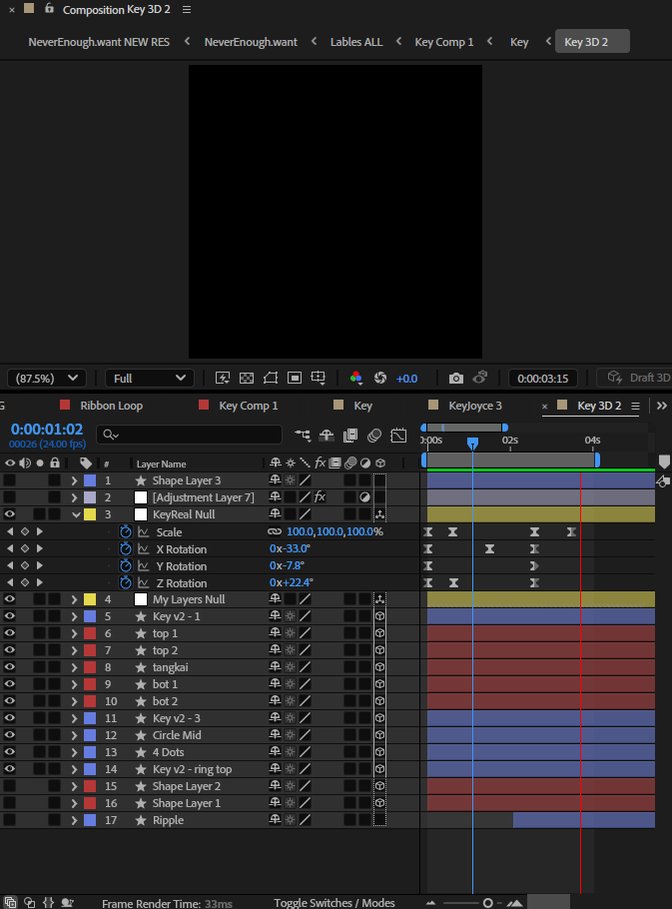The height and width of the screenshot is (909, 672).
Task: Enable Motion Blur for the composition
Action: pyautogui.click(x=375, y=435)
